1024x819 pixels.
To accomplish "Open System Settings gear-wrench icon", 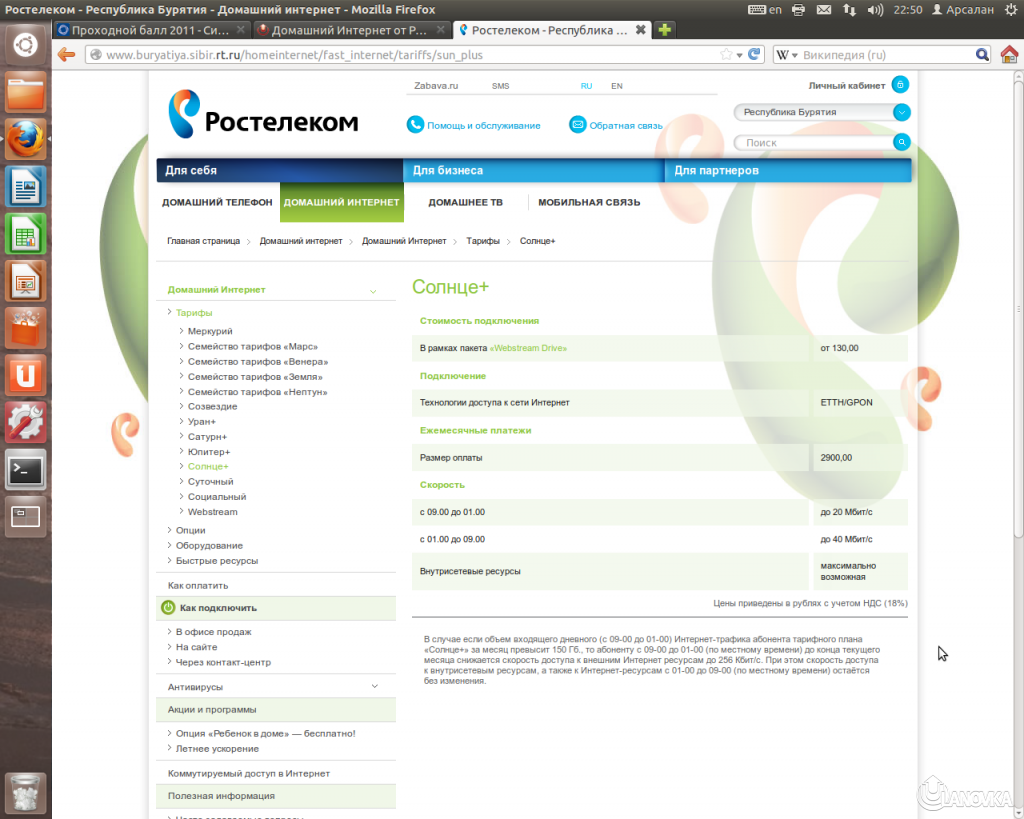I will (25, 423).
